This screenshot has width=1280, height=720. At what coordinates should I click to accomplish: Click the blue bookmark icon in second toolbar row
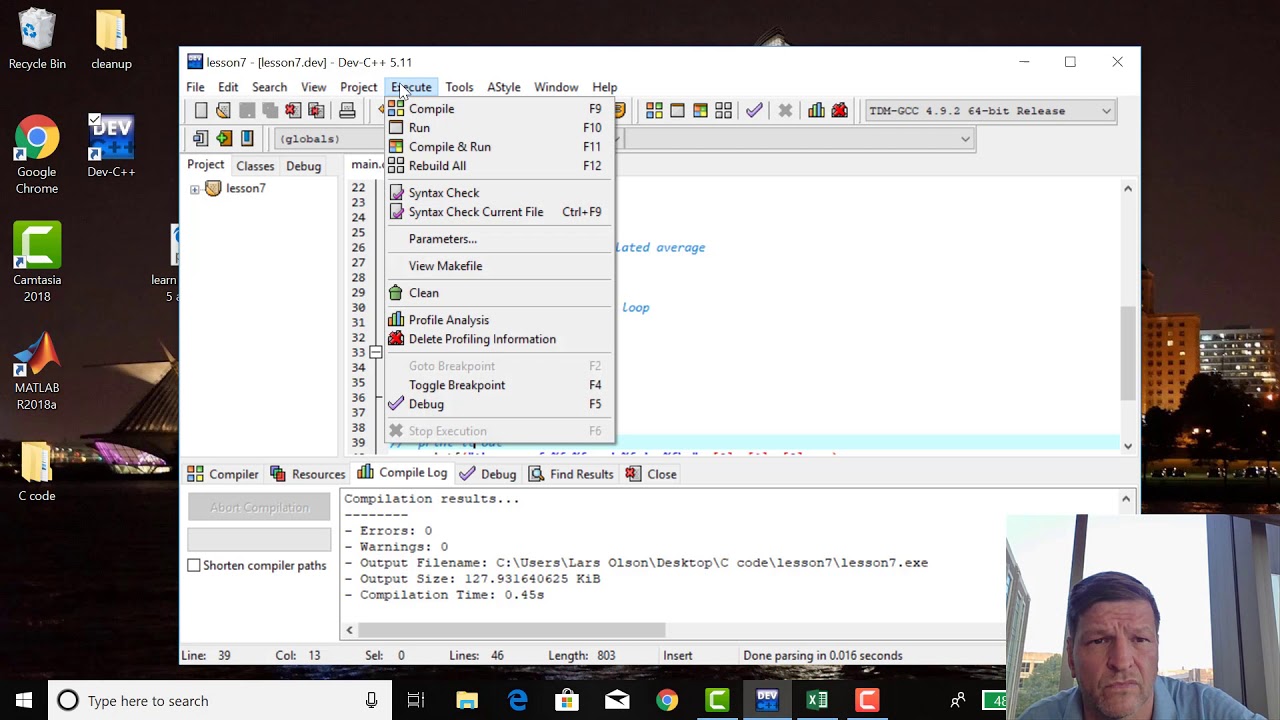(x=247, y=139)
